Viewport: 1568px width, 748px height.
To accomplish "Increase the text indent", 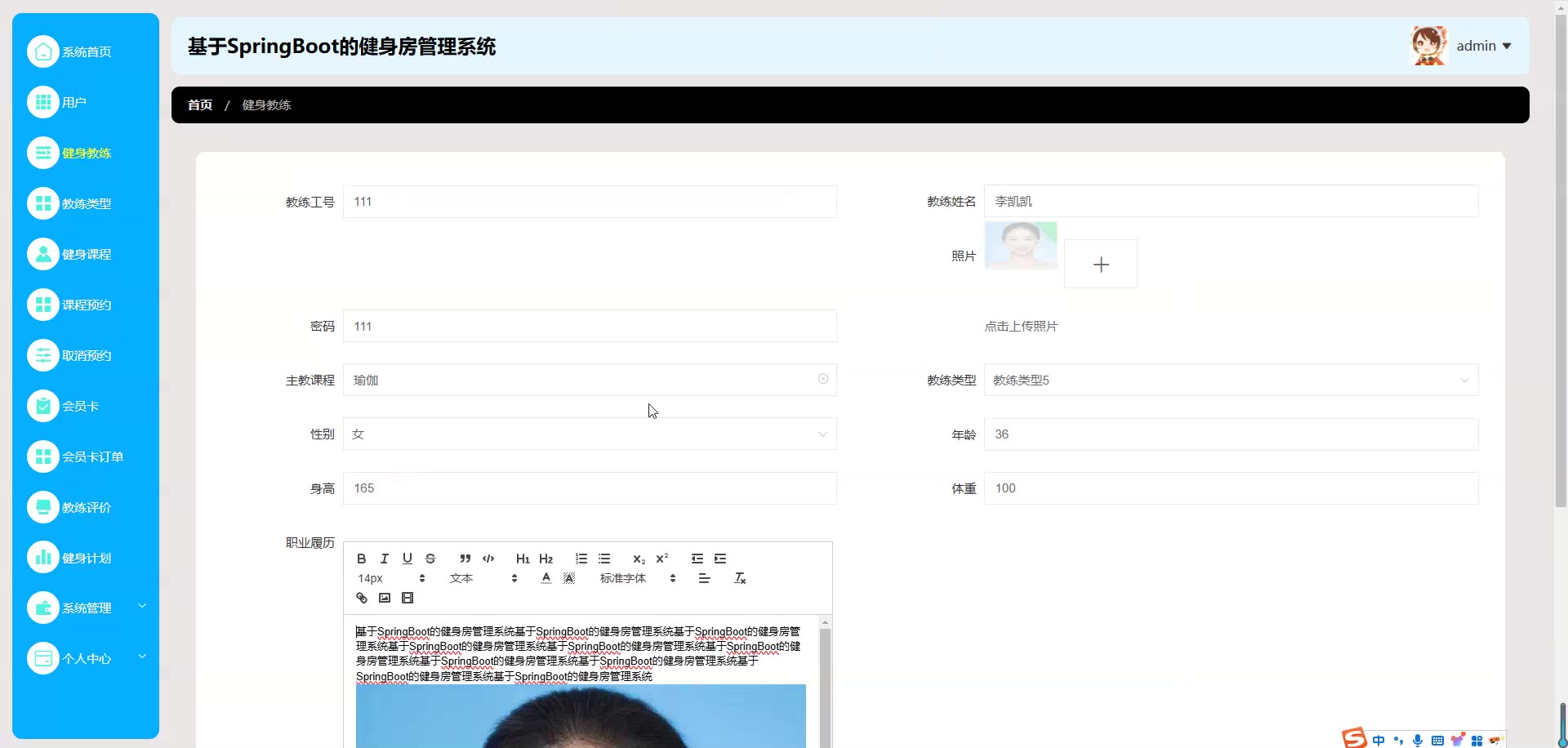I will (720, 559).
